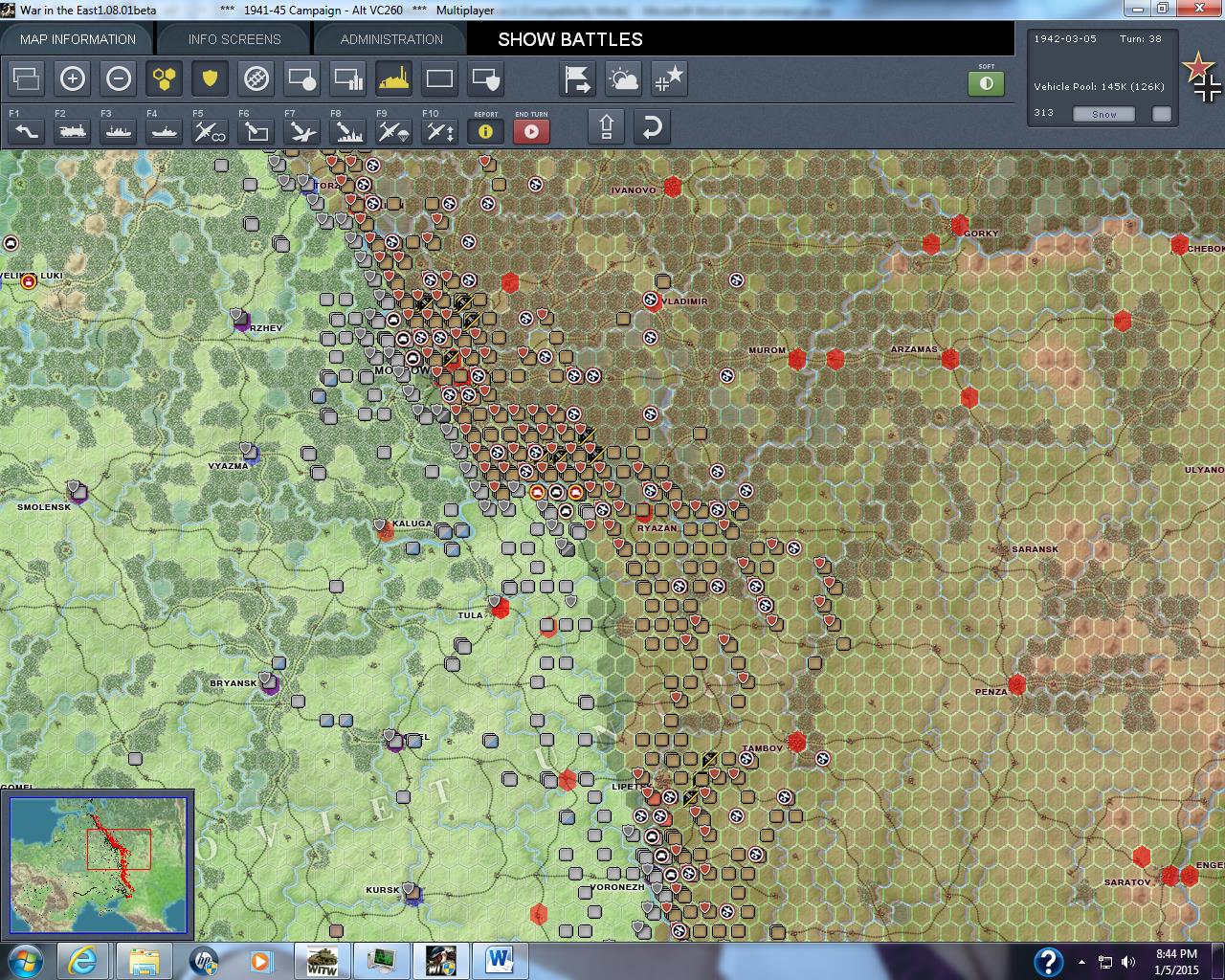
Task: Click the SHOW BATTLES heading text
Action: tap(570, 39)
